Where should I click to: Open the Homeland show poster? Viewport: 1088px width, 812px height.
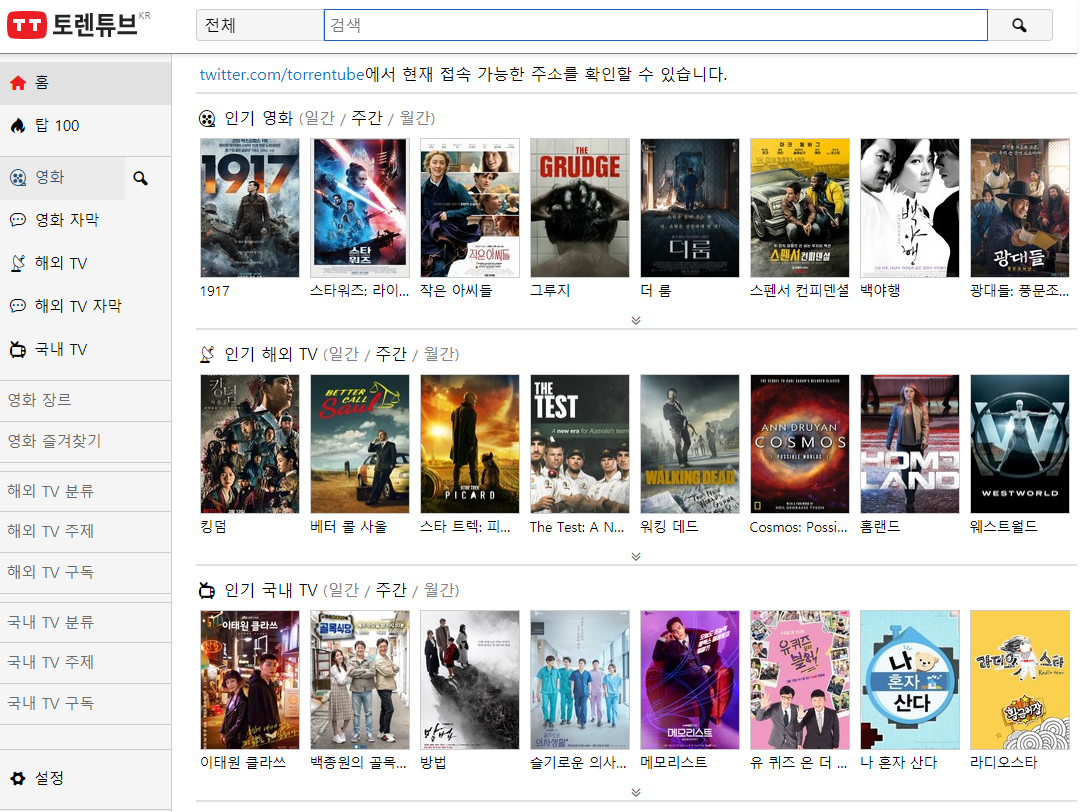910,443
